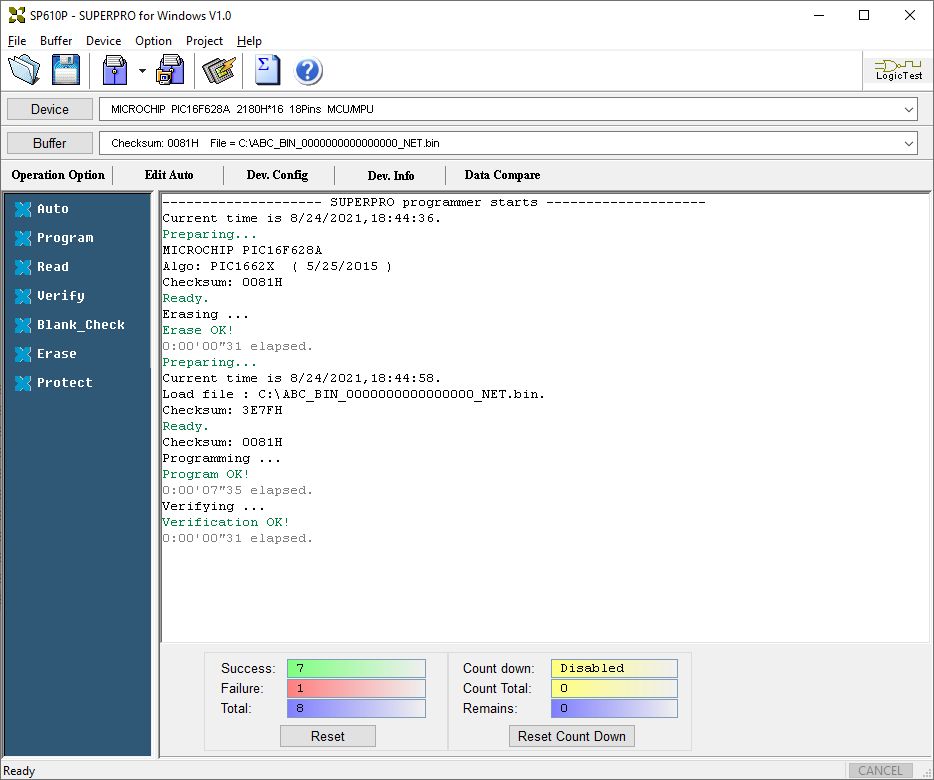Click the load project chip icon

pos(115,70)
